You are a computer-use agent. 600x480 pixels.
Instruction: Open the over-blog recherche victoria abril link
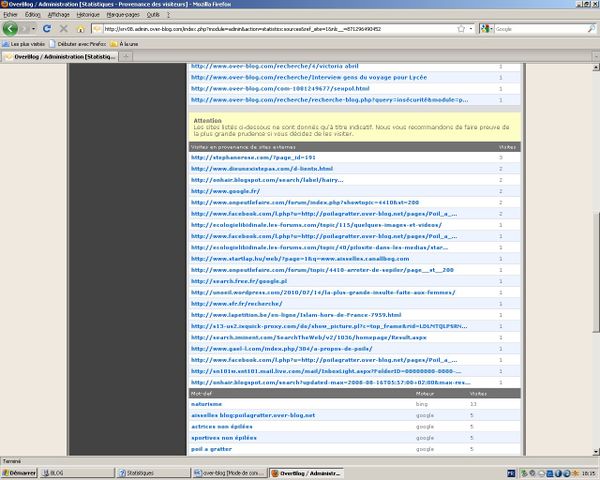pyautogui.click(x=275, y=66)
